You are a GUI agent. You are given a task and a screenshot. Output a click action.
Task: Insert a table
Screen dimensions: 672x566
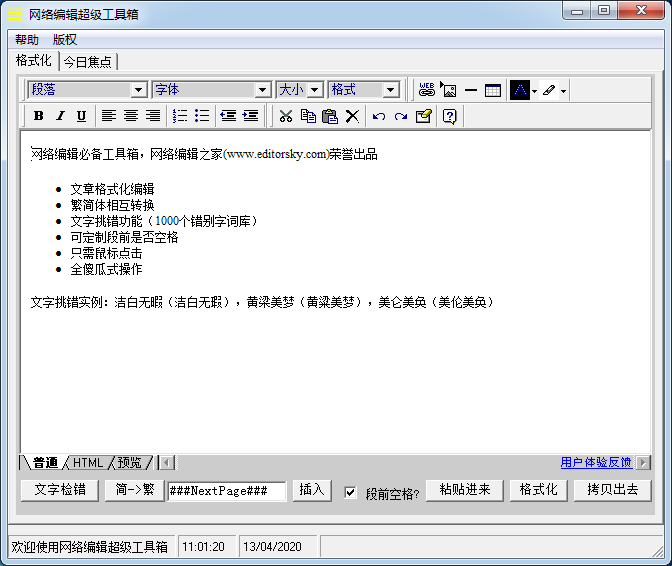pyautogui.click(x=493, y=90)
